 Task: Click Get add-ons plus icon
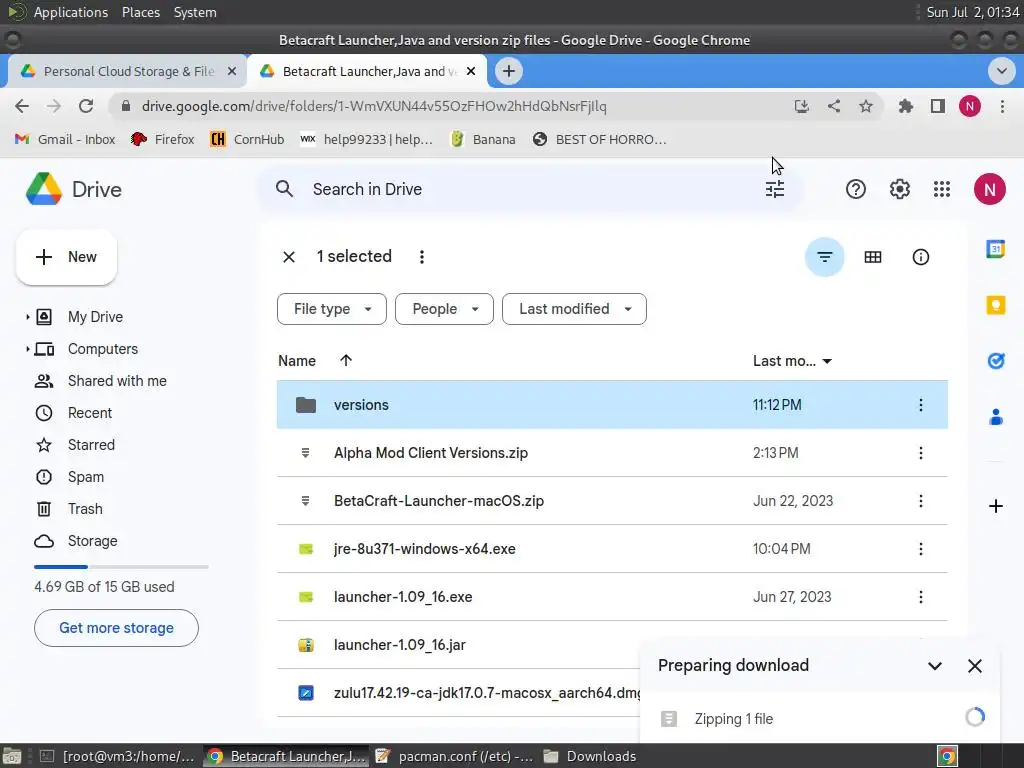995,506
